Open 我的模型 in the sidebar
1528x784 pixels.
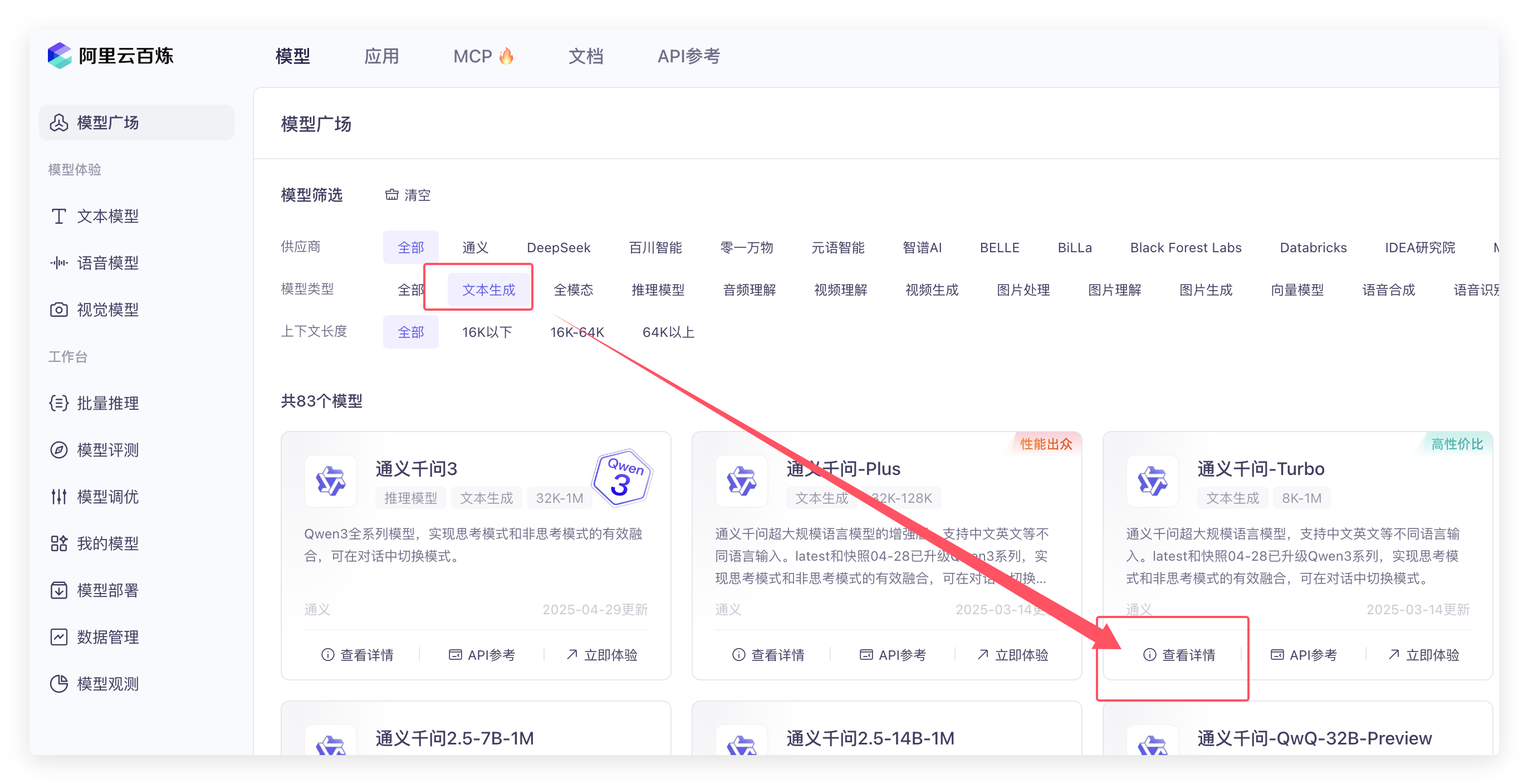point(95,543)
